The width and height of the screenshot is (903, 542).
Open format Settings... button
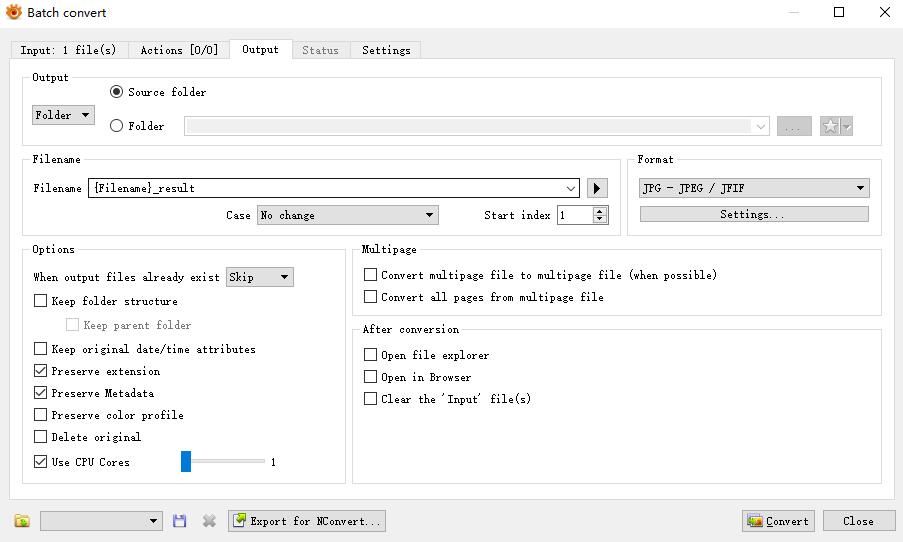pos(754,215)
